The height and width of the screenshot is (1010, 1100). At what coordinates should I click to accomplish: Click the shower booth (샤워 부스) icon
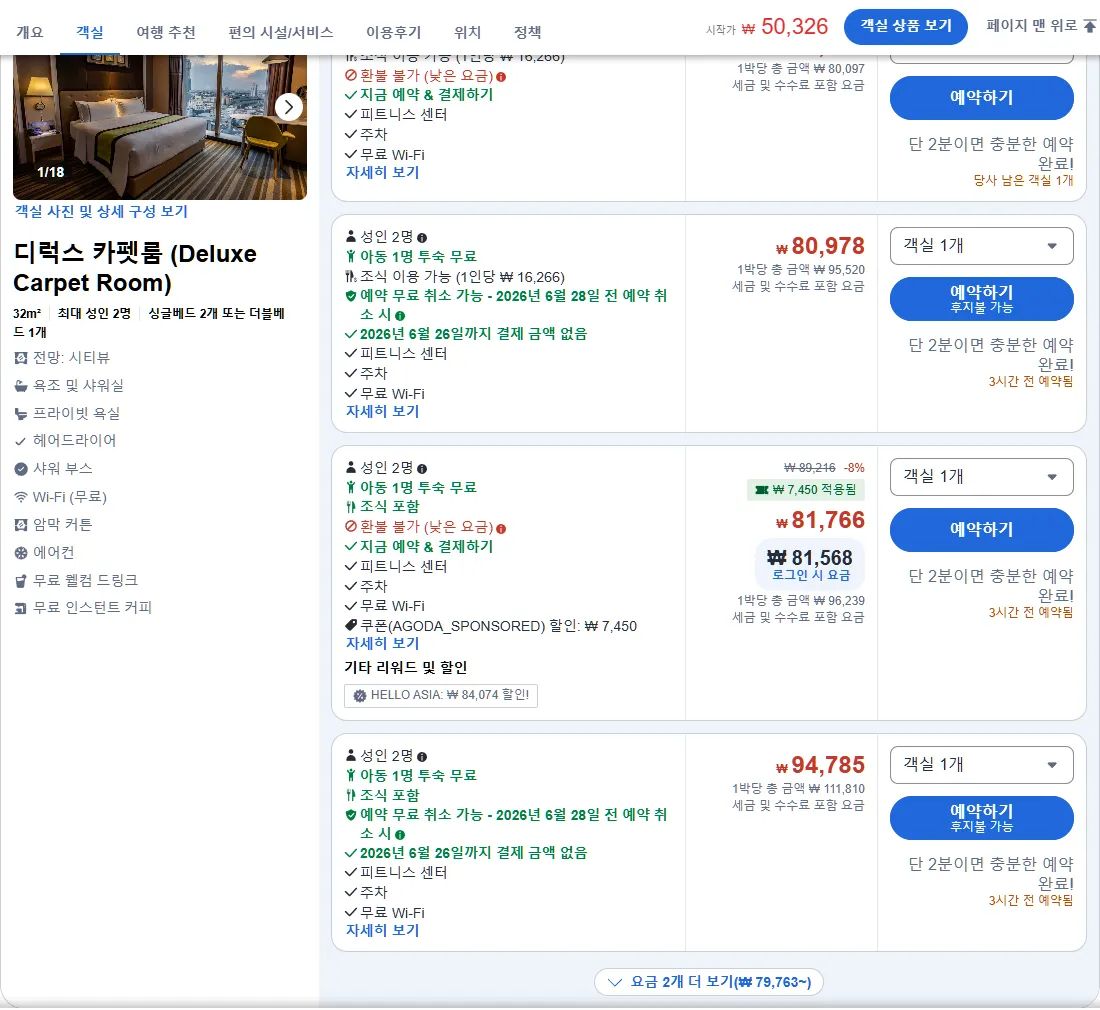[21, 469]
